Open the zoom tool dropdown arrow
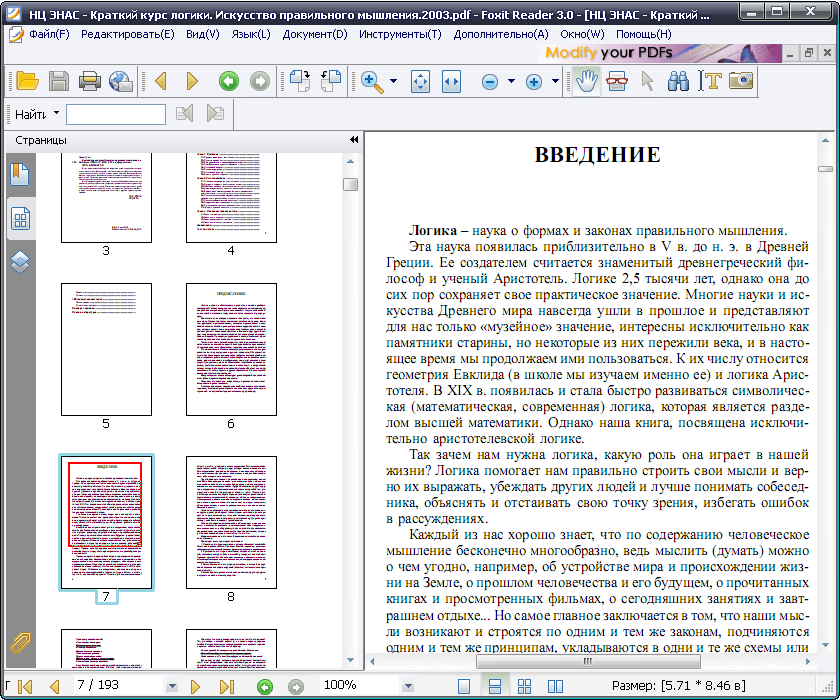This screenshot has width=840, height=700. (x=393, y=82)
